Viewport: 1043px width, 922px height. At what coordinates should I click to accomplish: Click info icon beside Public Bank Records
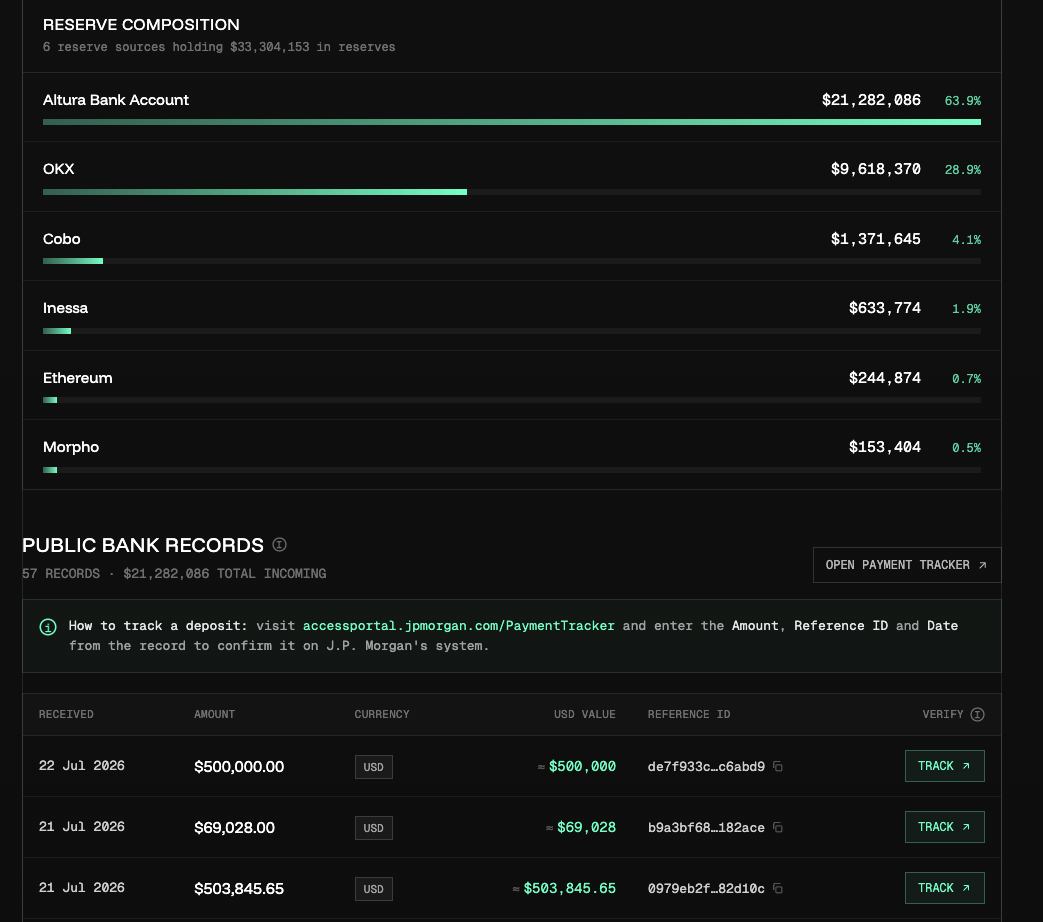279,545
